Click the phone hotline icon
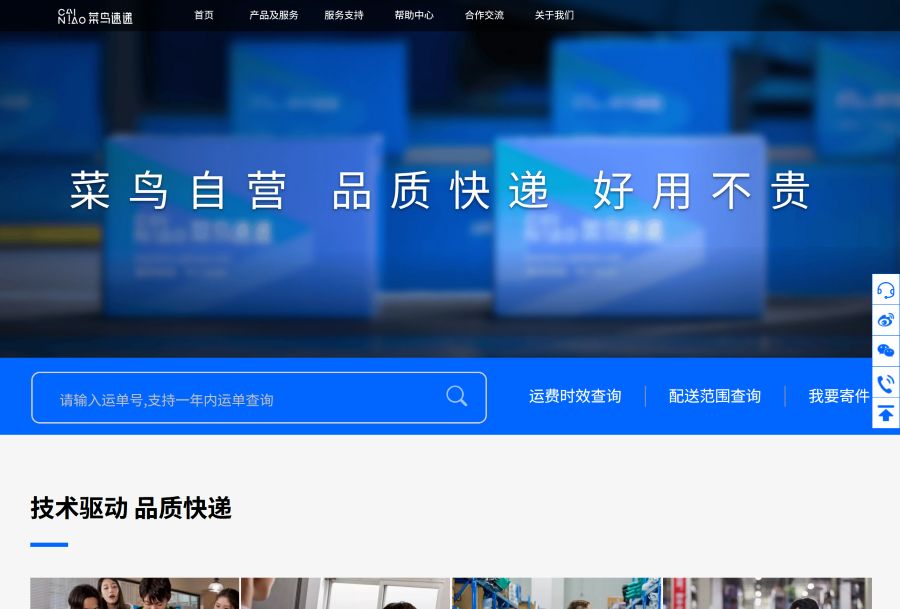 coord(885,382)
